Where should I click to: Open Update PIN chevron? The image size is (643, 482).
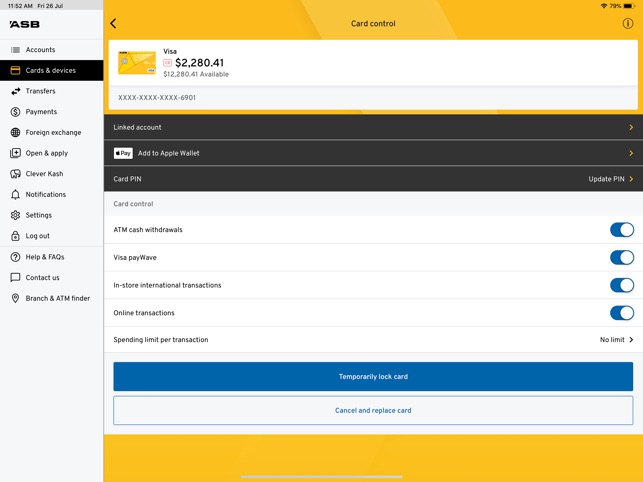point(631,179)
